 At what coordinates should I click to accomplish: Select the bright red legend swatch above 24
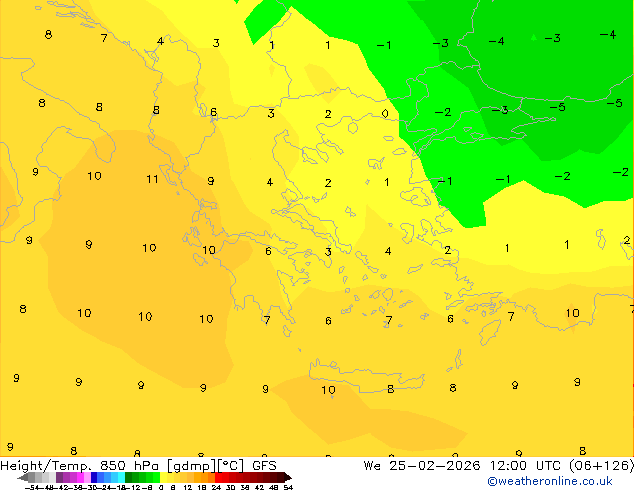219,477
